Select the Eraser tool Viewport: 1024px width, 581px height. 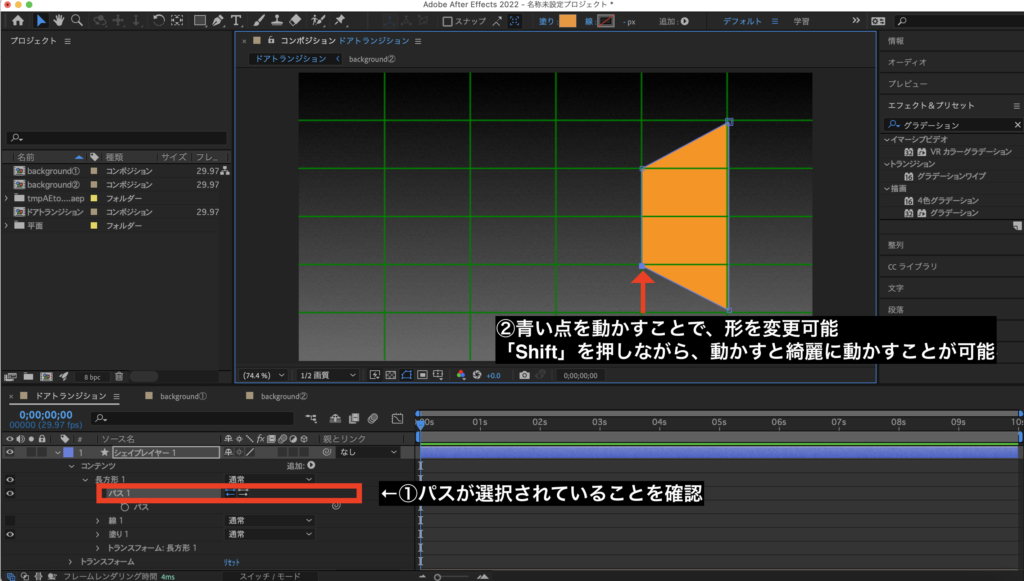click(x=294, y=20)
